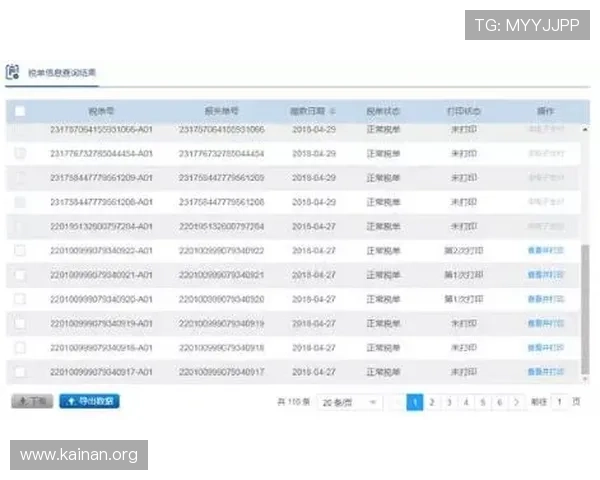Viewport: 600px width, 480px height.
Task: Check the row ending 340922-A01
Action: (x=20, y=251)
